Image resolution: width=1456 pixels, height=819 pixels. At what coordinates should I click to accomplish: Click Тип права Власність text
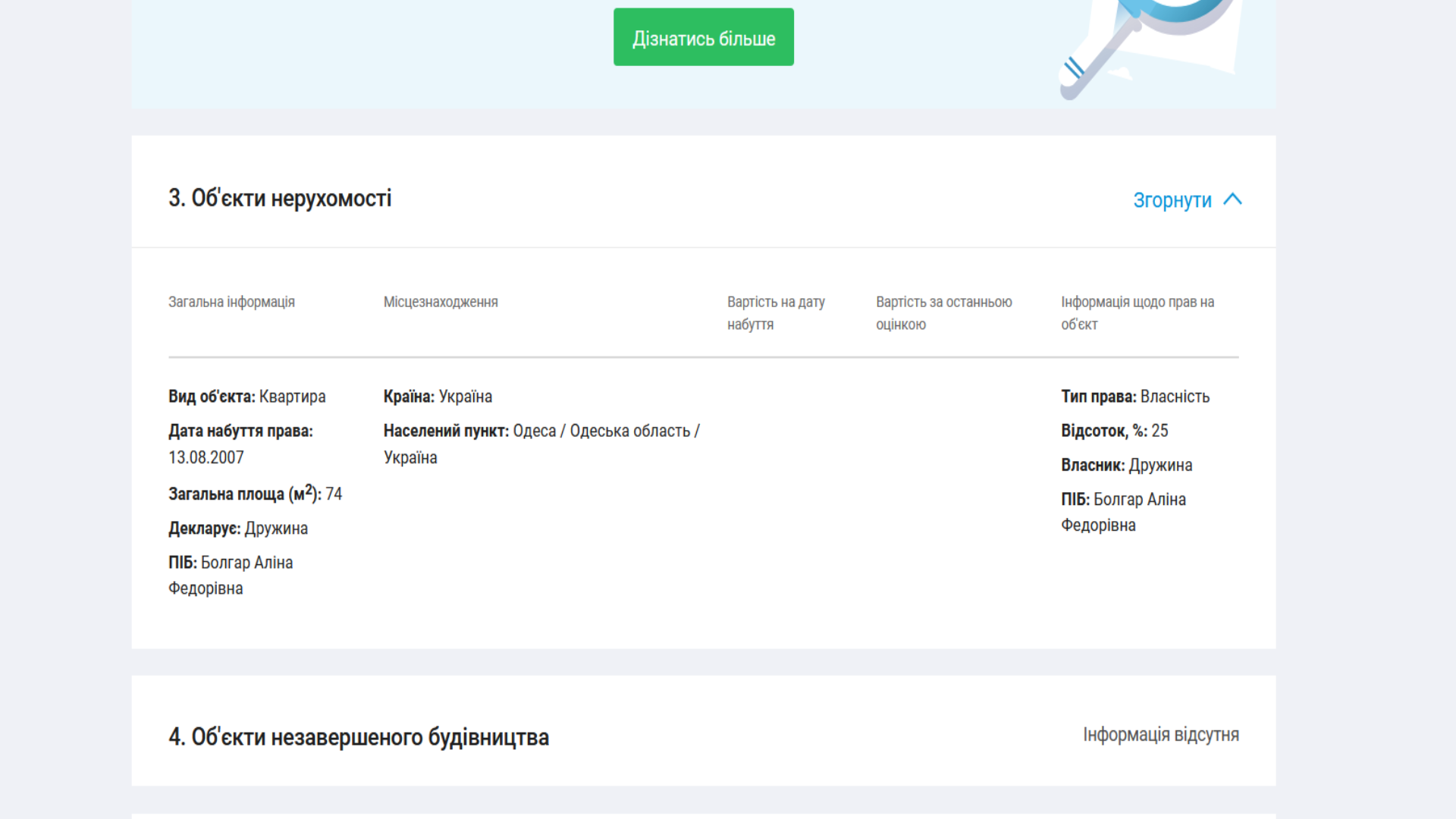[1134, 397]
